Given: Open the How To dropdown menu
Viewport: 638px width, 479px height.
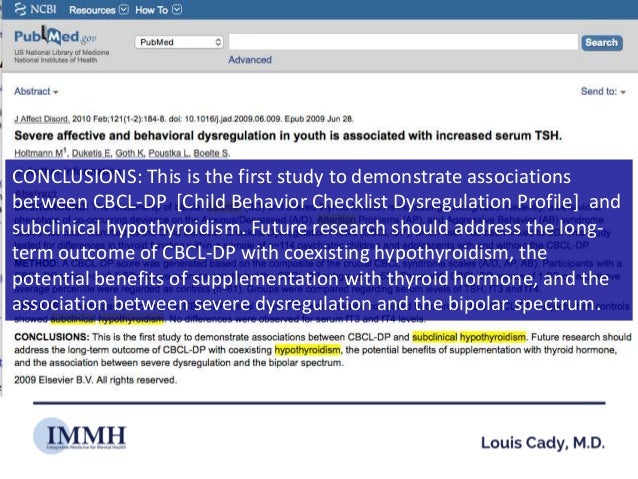Looking at the screenshot, I should tap(158, 10).
